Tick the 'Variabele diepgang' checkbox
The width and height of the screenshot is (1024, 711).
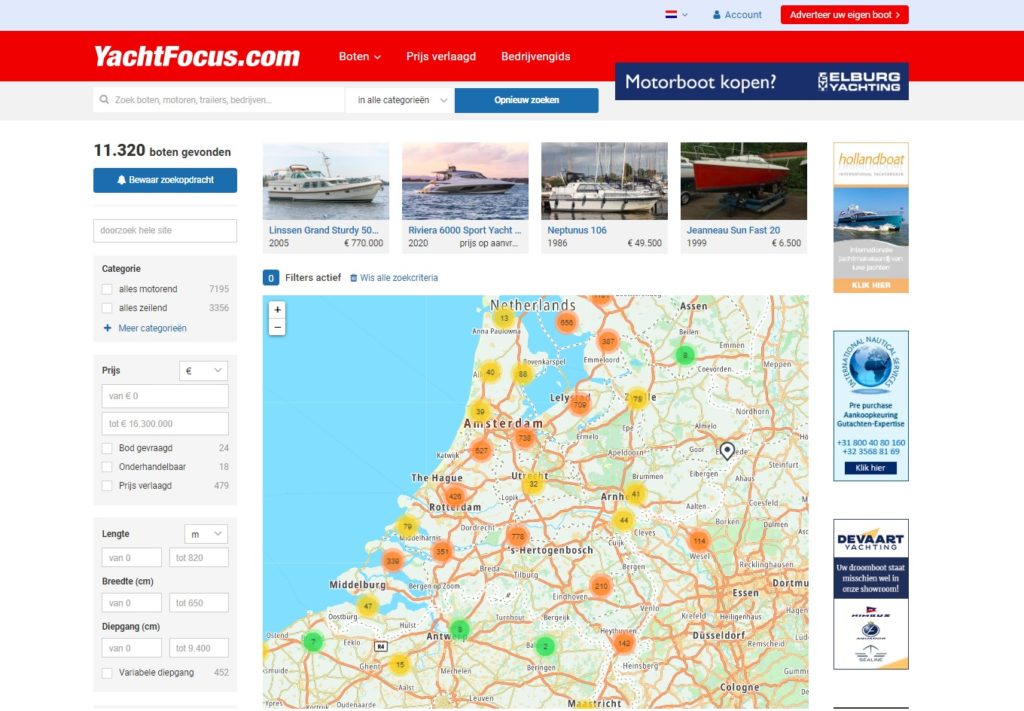(107, 672)
